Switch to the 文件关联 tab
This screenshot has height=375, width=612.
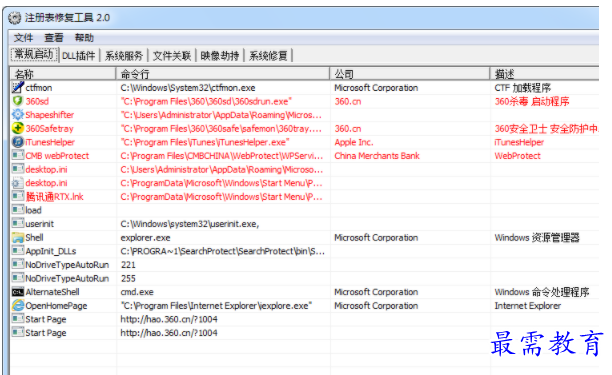pos(172,56)
